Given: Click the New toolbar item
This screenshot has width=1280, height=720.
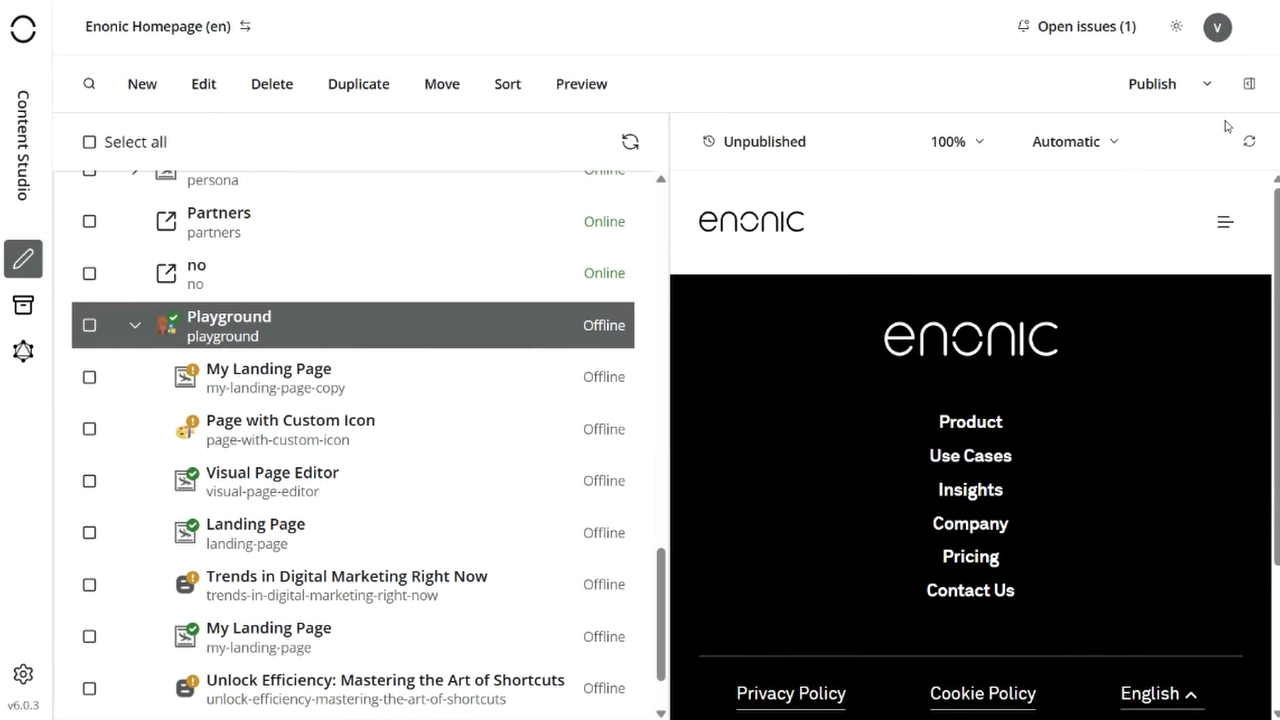Looking at the screenshot, I should 142,84.
